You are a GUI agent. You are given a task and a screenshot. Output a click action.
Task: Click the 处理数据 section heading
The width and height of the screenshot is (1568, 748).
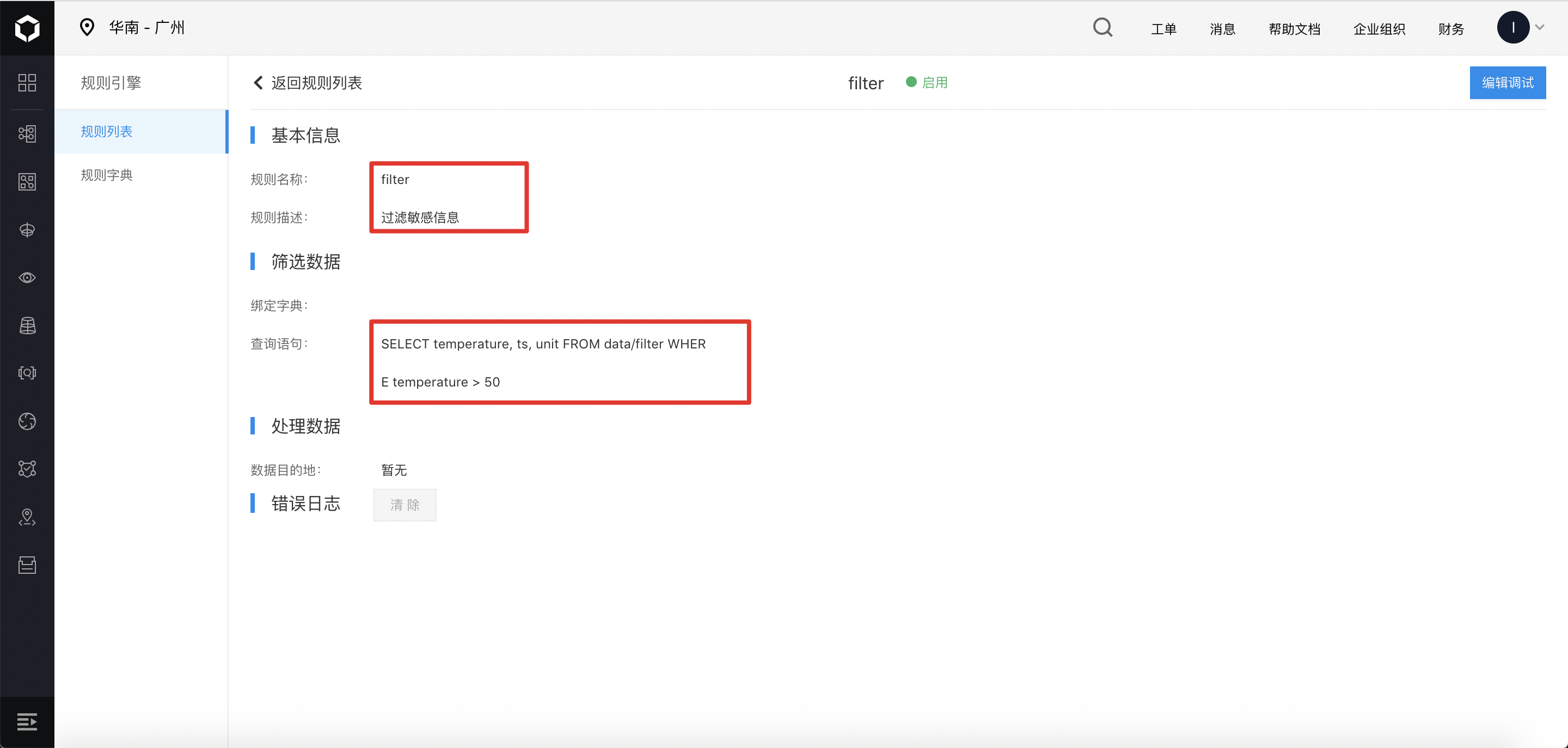(305, 426)
